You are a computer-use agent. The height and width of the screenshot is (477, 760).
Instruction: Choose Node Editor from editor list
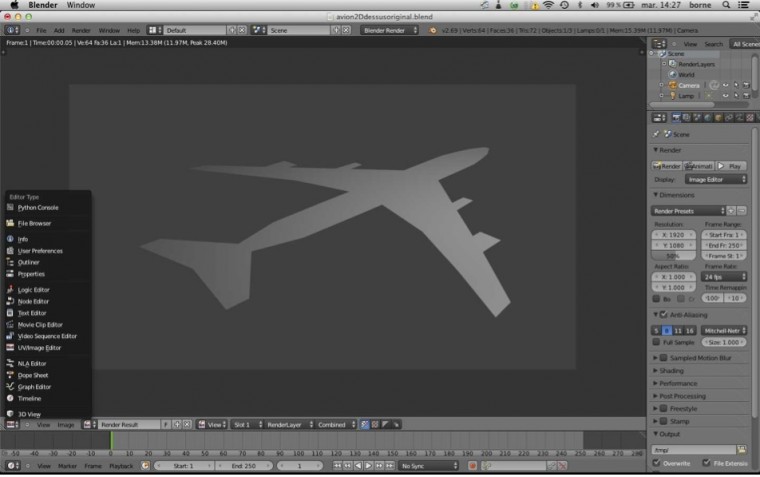[x=33, y=301]
